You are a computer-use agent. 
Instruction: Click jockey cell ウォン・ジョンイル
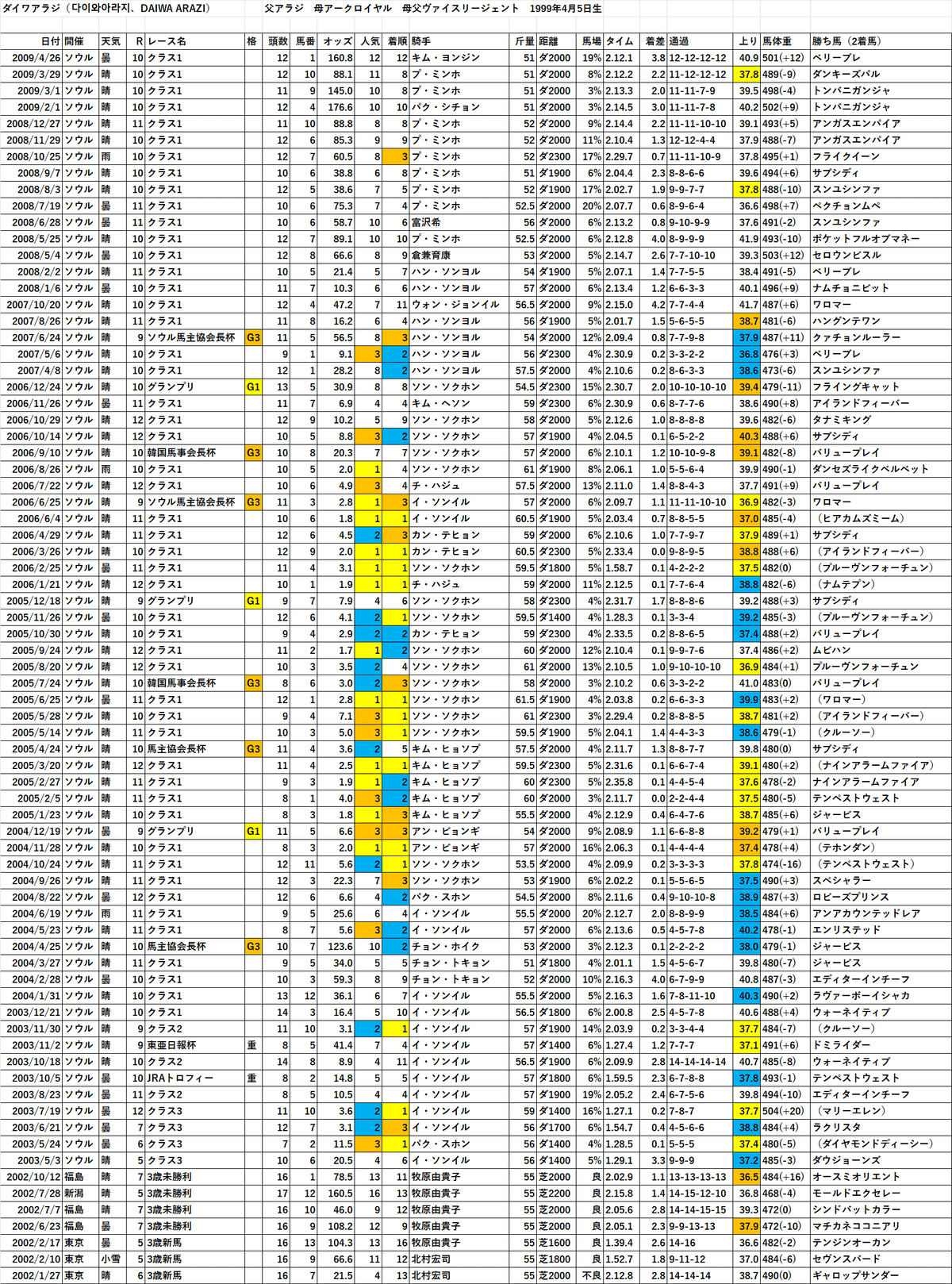(x=455, y=305)
